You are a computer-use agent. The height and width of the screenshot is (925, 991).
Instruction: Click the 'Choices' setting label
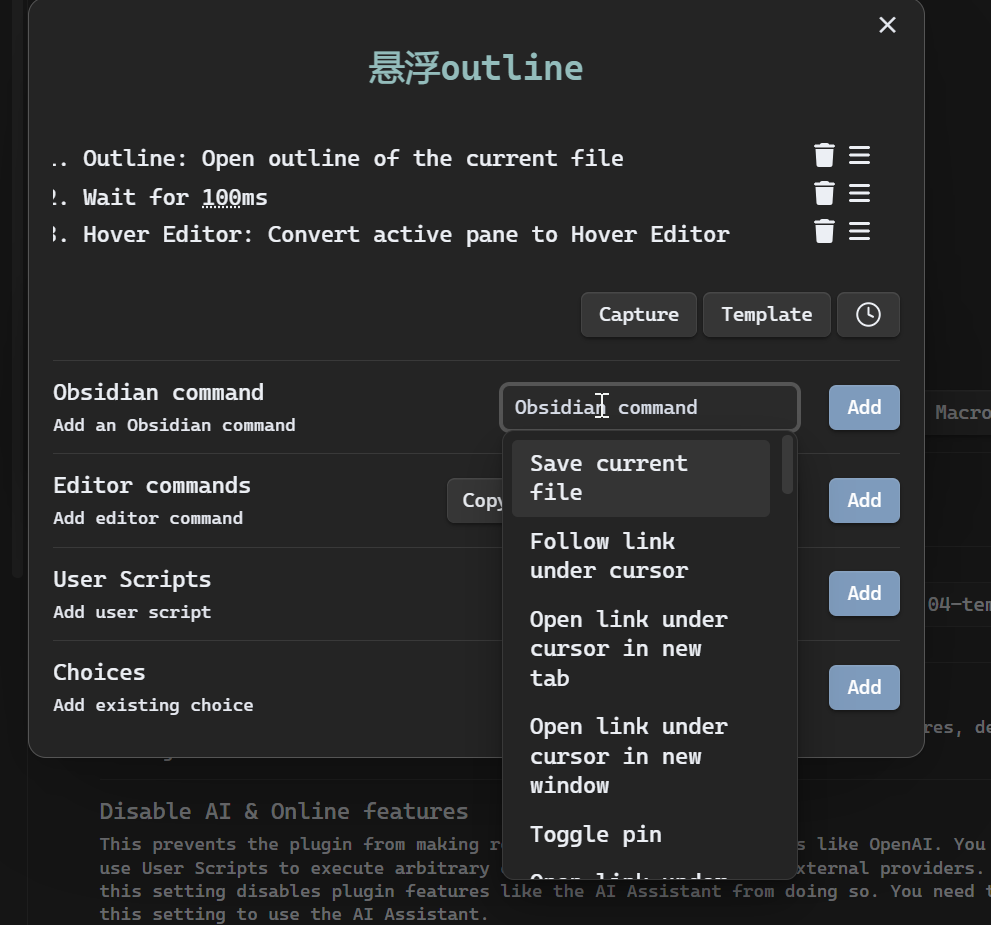pos(99,672)
